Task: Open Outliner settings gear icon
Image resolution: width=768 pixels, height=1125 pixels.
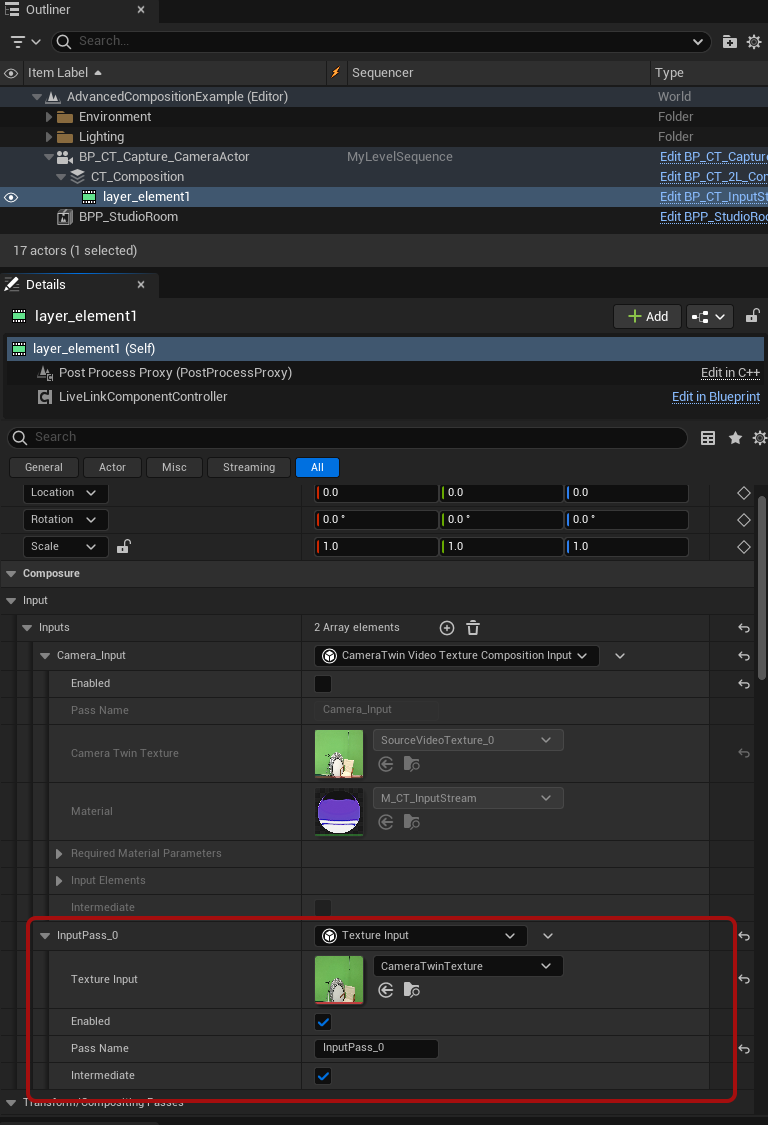Action: coord(754,41)
